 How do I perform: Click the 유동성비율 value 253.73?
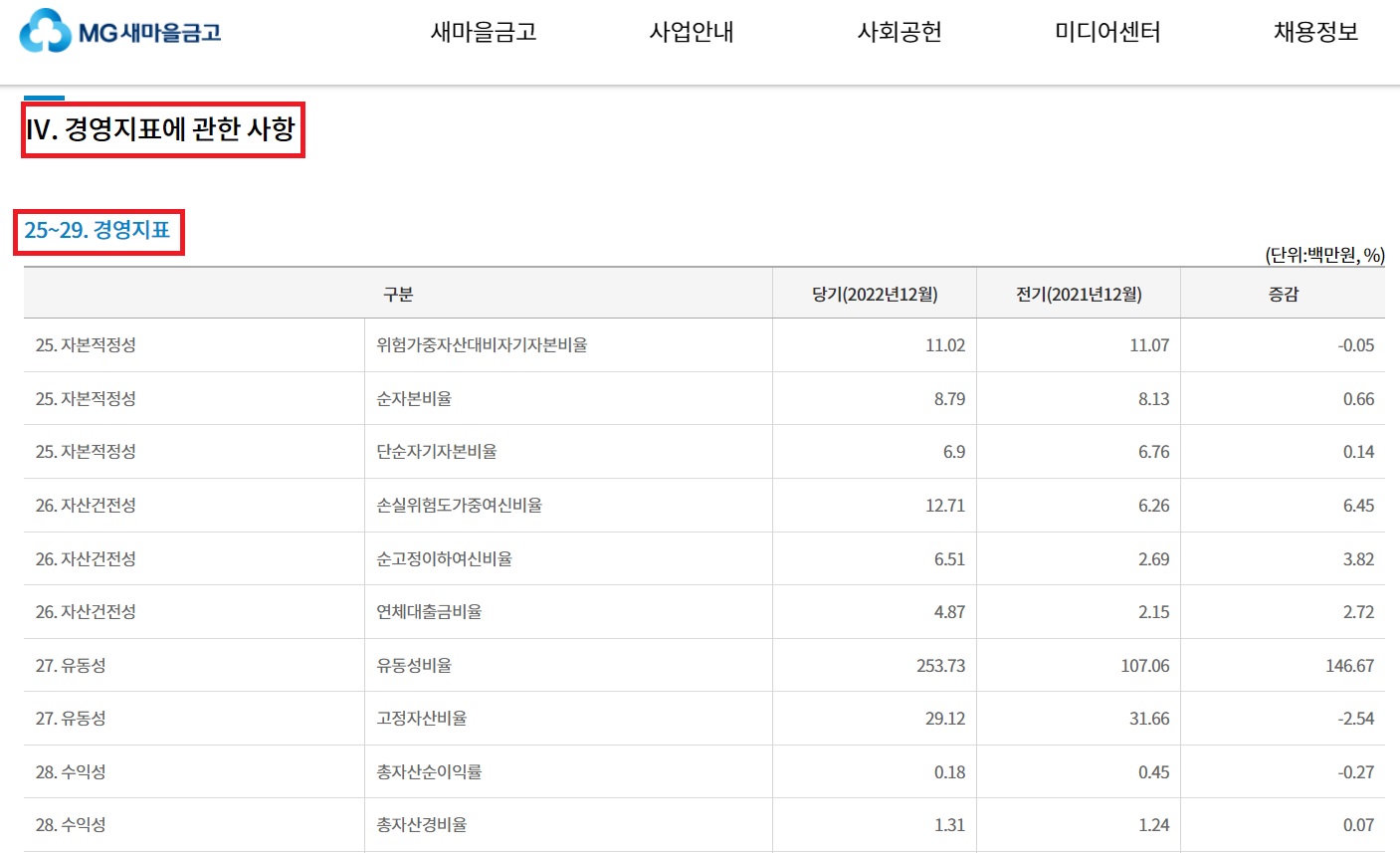click(935, 665)
